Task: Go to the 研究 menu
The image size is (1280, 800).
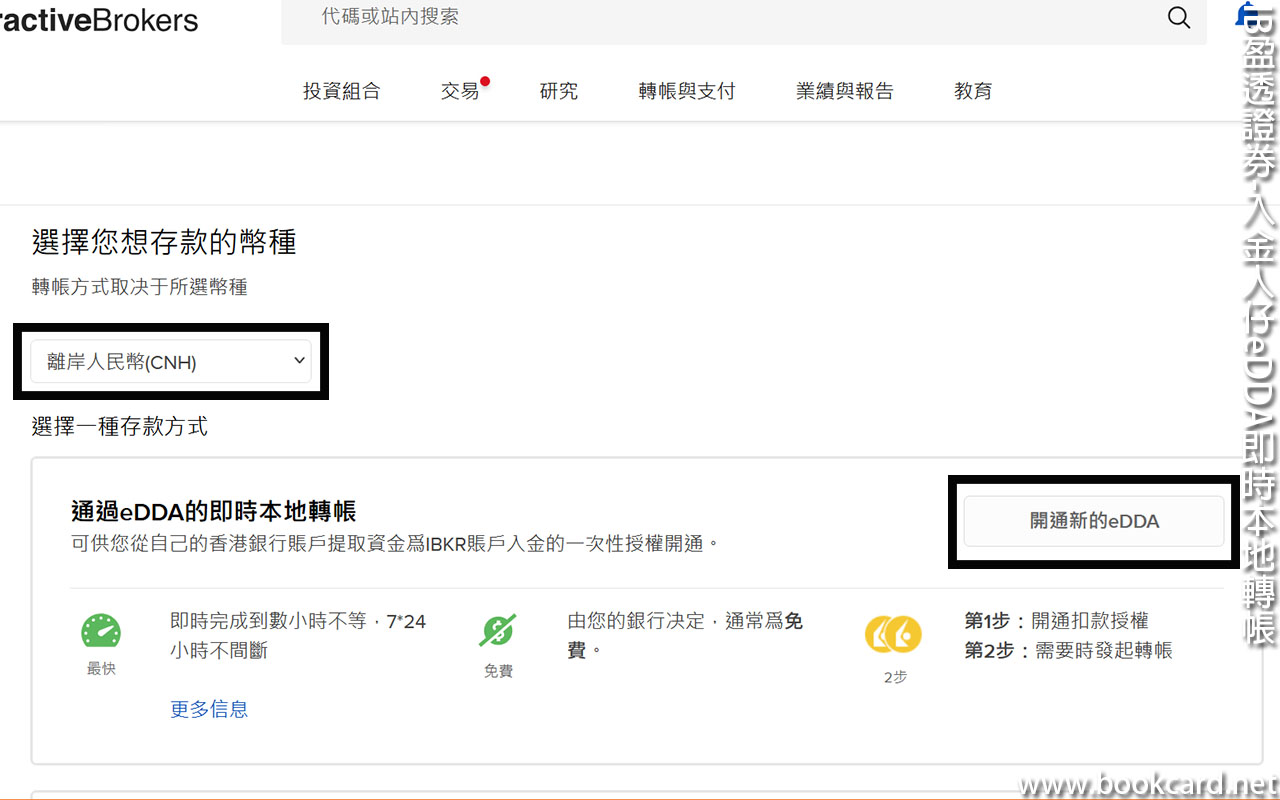Action: click(559, 91)
